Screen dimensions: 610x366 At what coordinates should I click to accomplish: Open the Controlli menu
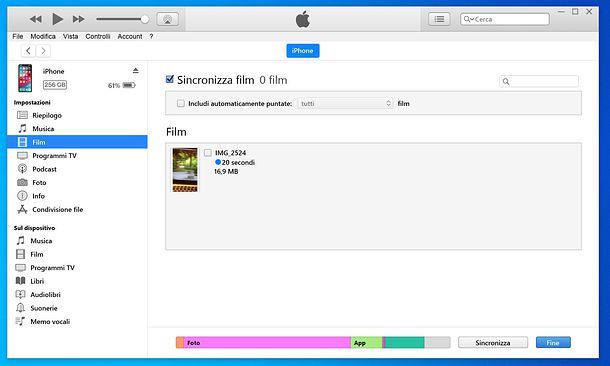pos(98,36)
